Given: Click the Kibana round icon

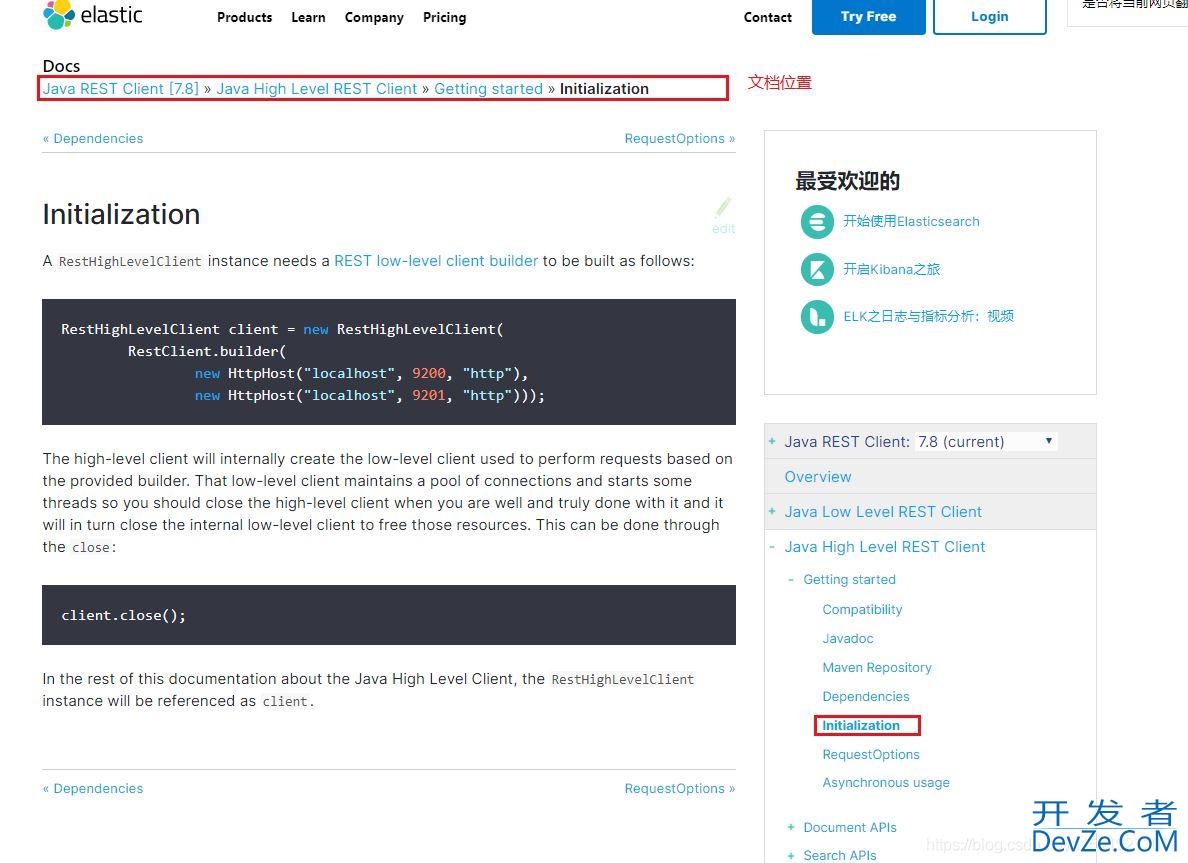Looking at the screenshot, I should pyautogui.click(x=817, y=269).
